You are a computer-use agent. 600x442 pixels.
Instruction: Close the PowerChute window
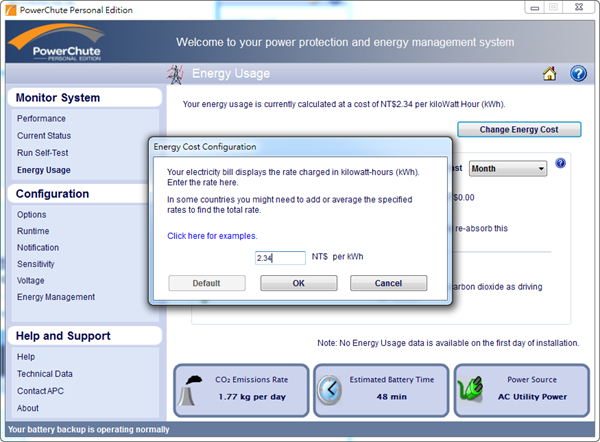tap(579, 7)
